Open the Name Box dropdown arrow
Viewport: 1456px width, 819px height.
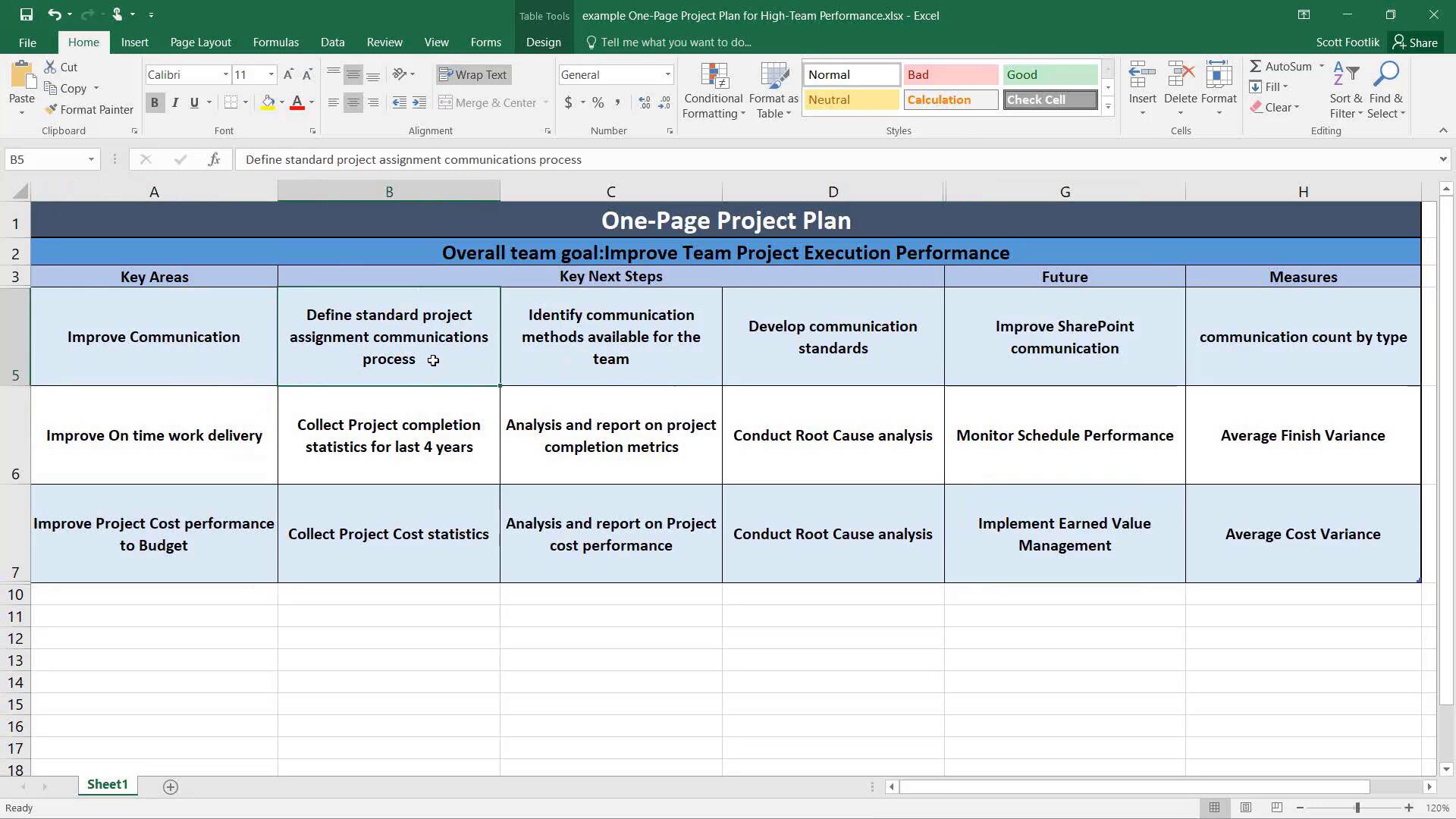(x=91, y=159)
